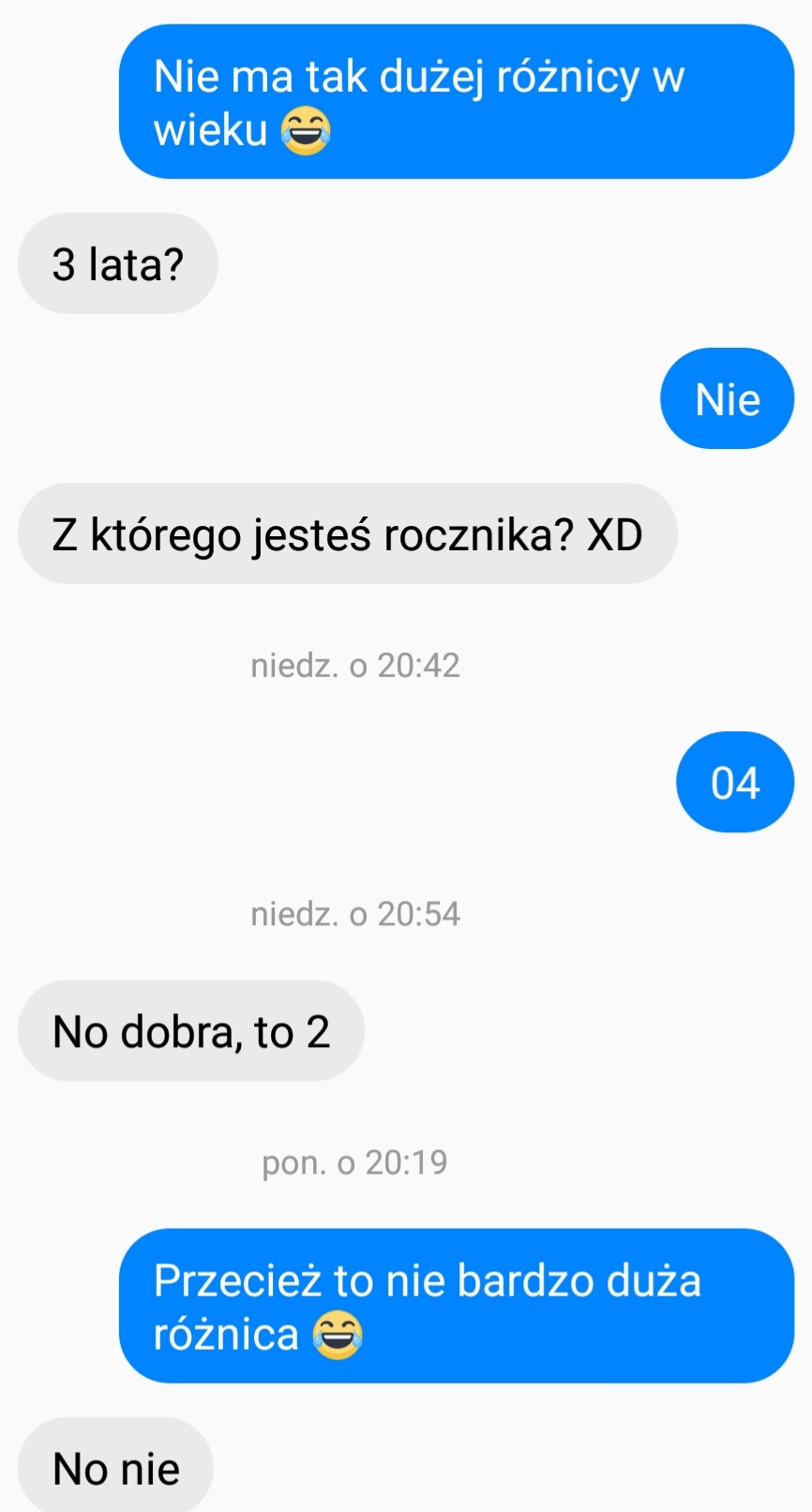Tap the "No dobra, to 2" message

pos(191,1030)
